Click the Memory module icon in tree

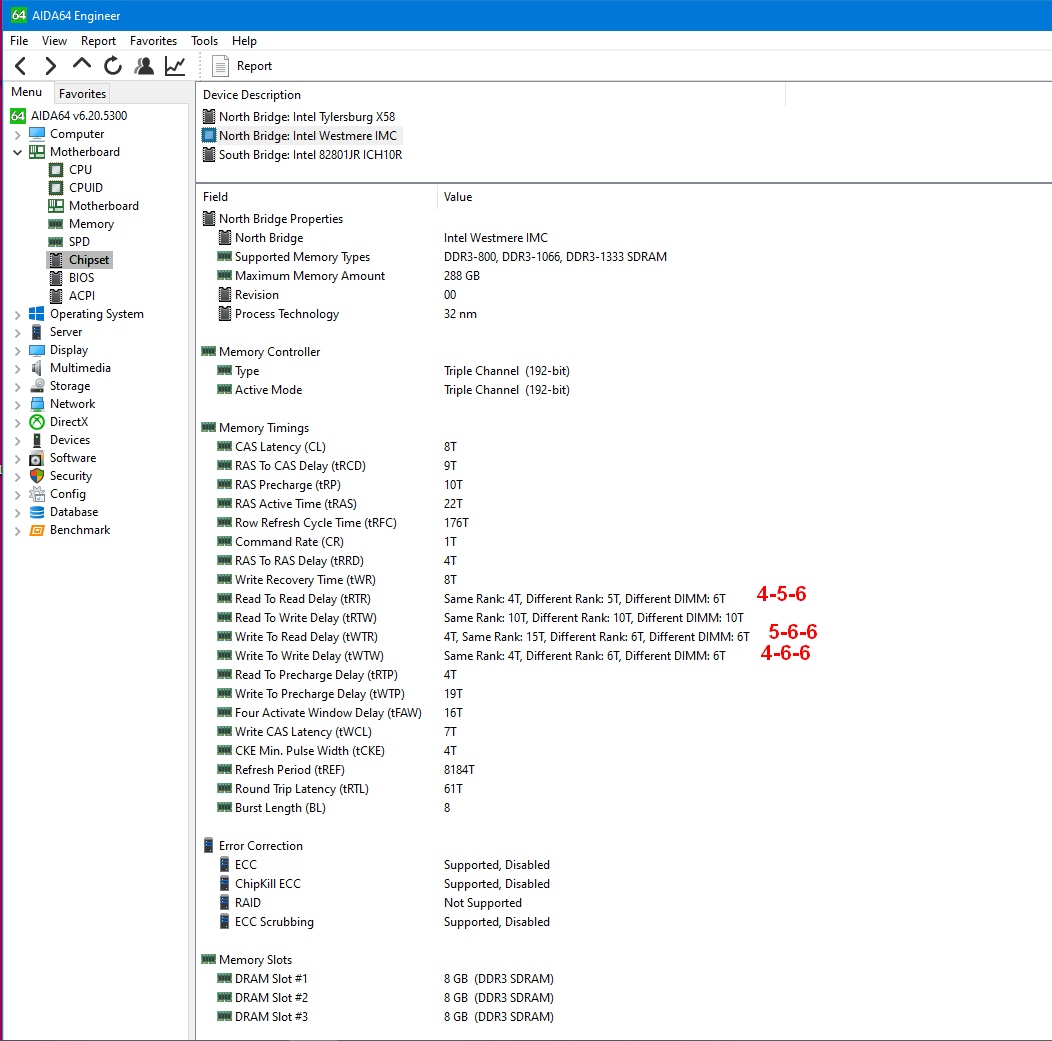[56, 224]
